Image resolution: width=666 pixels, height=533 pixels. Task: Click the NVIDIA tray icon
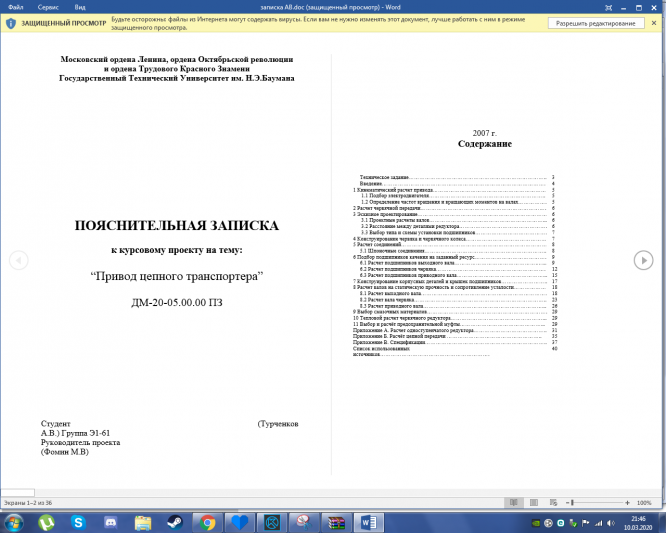pos(536,523)
